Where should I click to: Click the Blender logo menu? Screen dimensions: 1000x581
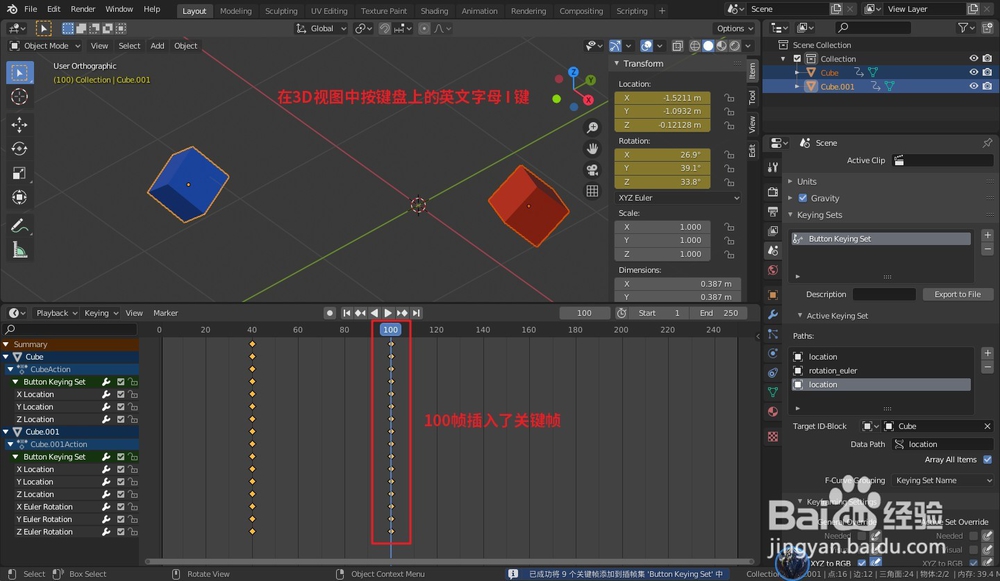[11, 9]
